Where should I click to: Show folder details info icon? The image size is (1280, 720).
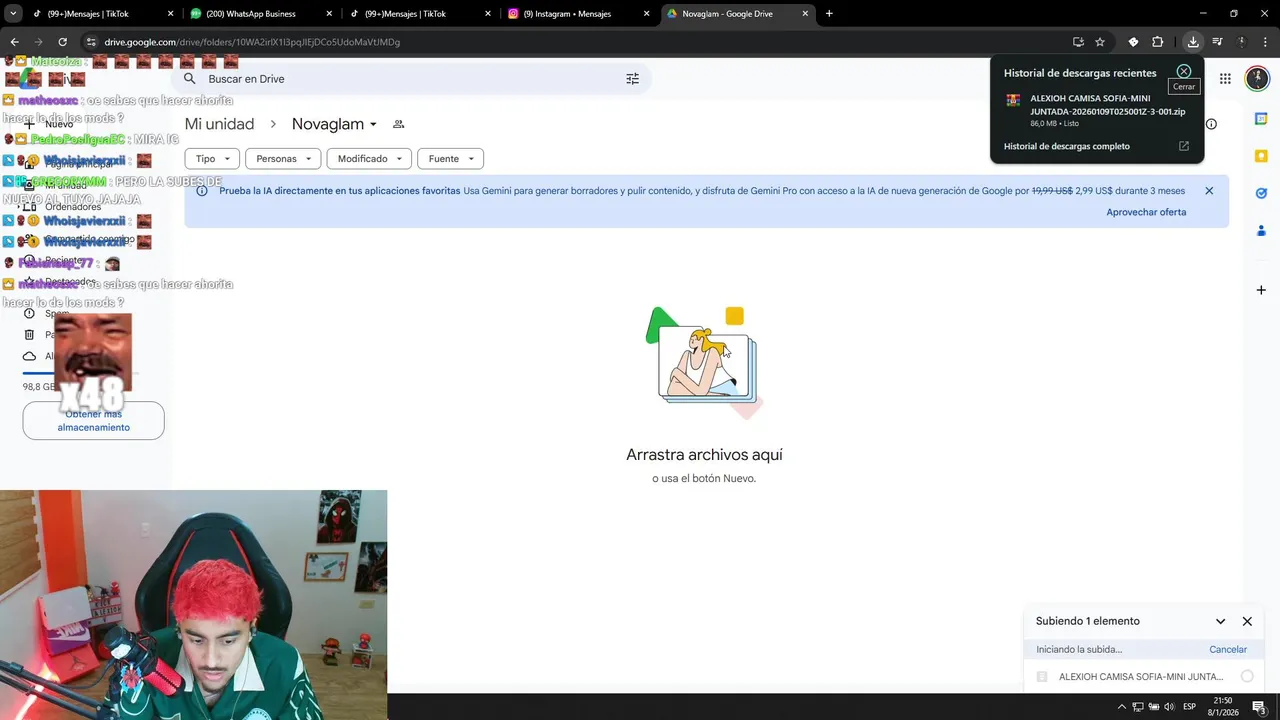(x=1211, y=124)
